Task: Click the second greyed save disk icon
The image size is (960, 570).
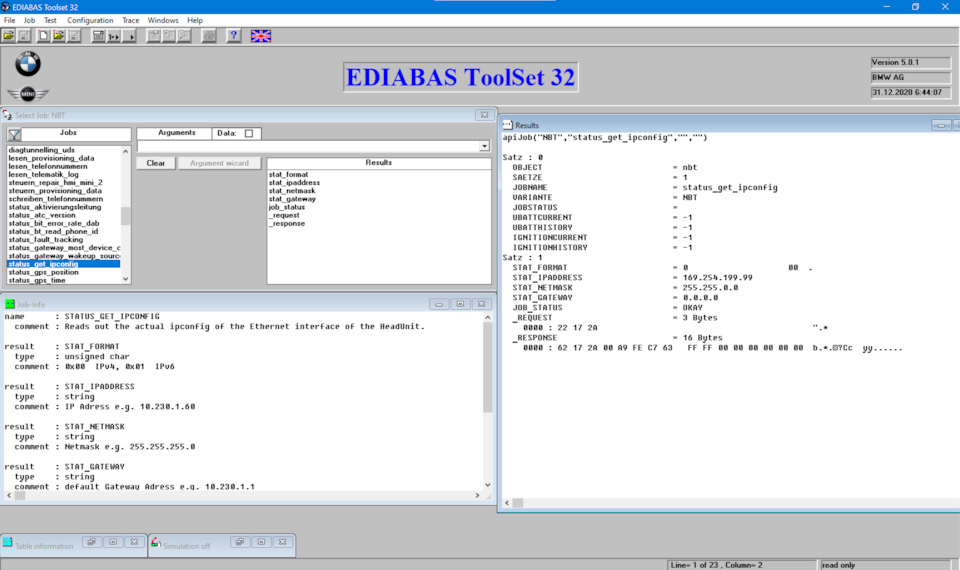Action: (x=73, y=36)
